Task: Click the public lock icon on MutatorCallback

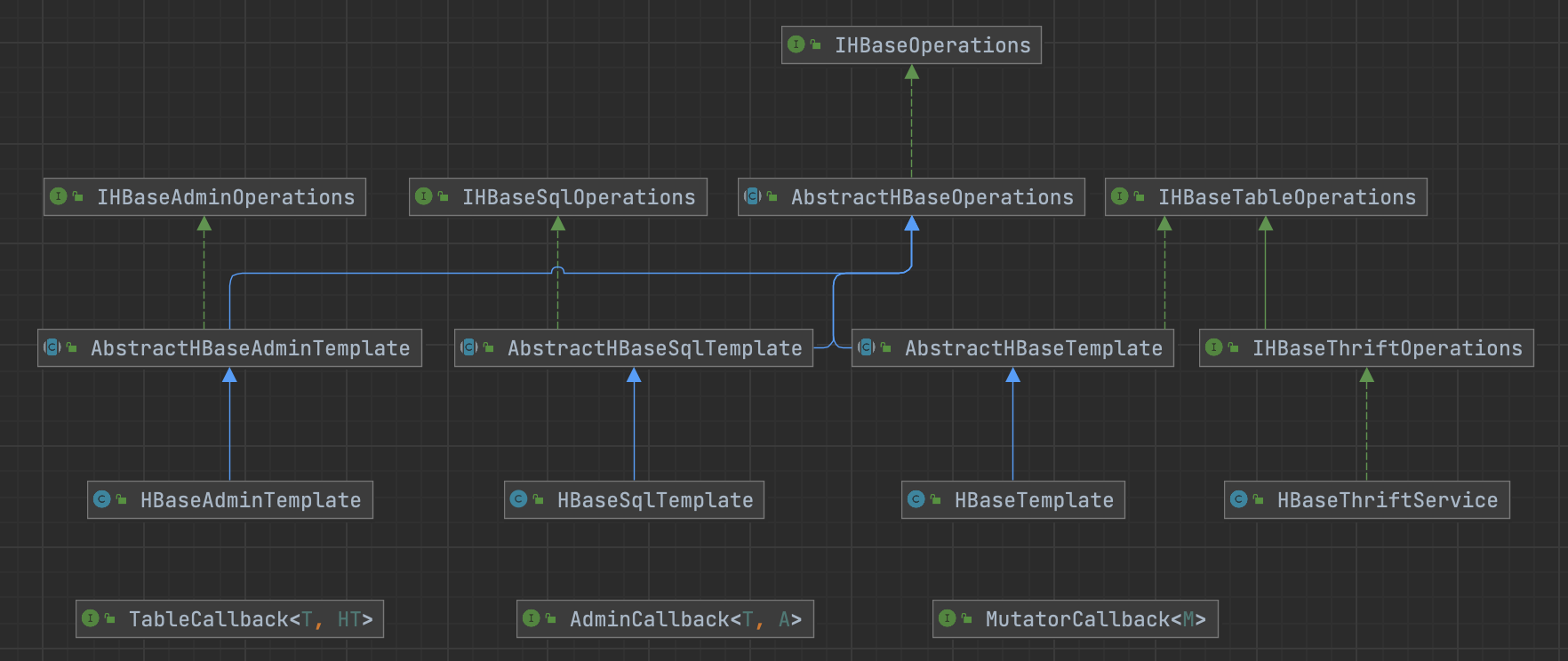Action: coord(966,618)
